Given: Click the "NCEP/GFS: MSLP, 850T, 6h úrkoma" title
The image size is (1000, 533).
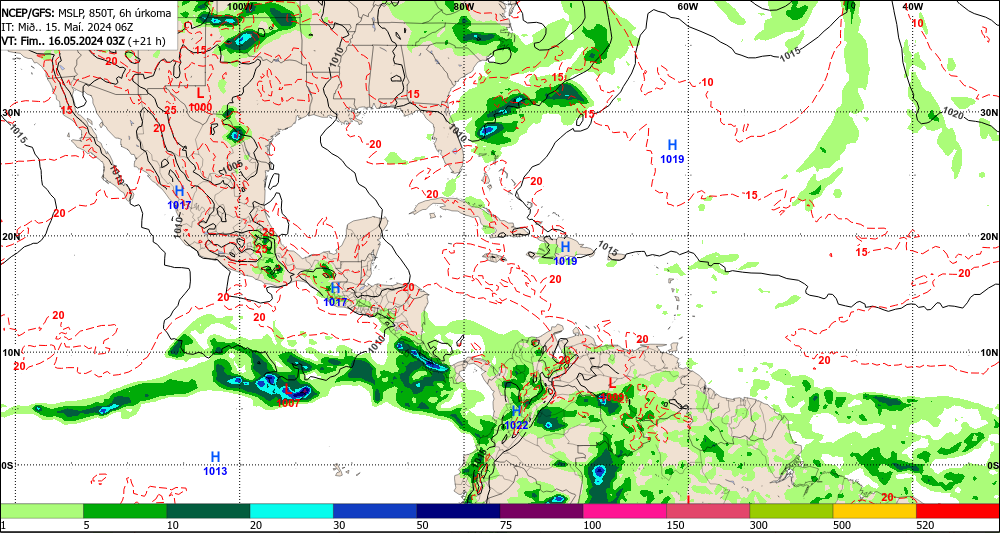Looking at the screenshot, I should 86,13.
